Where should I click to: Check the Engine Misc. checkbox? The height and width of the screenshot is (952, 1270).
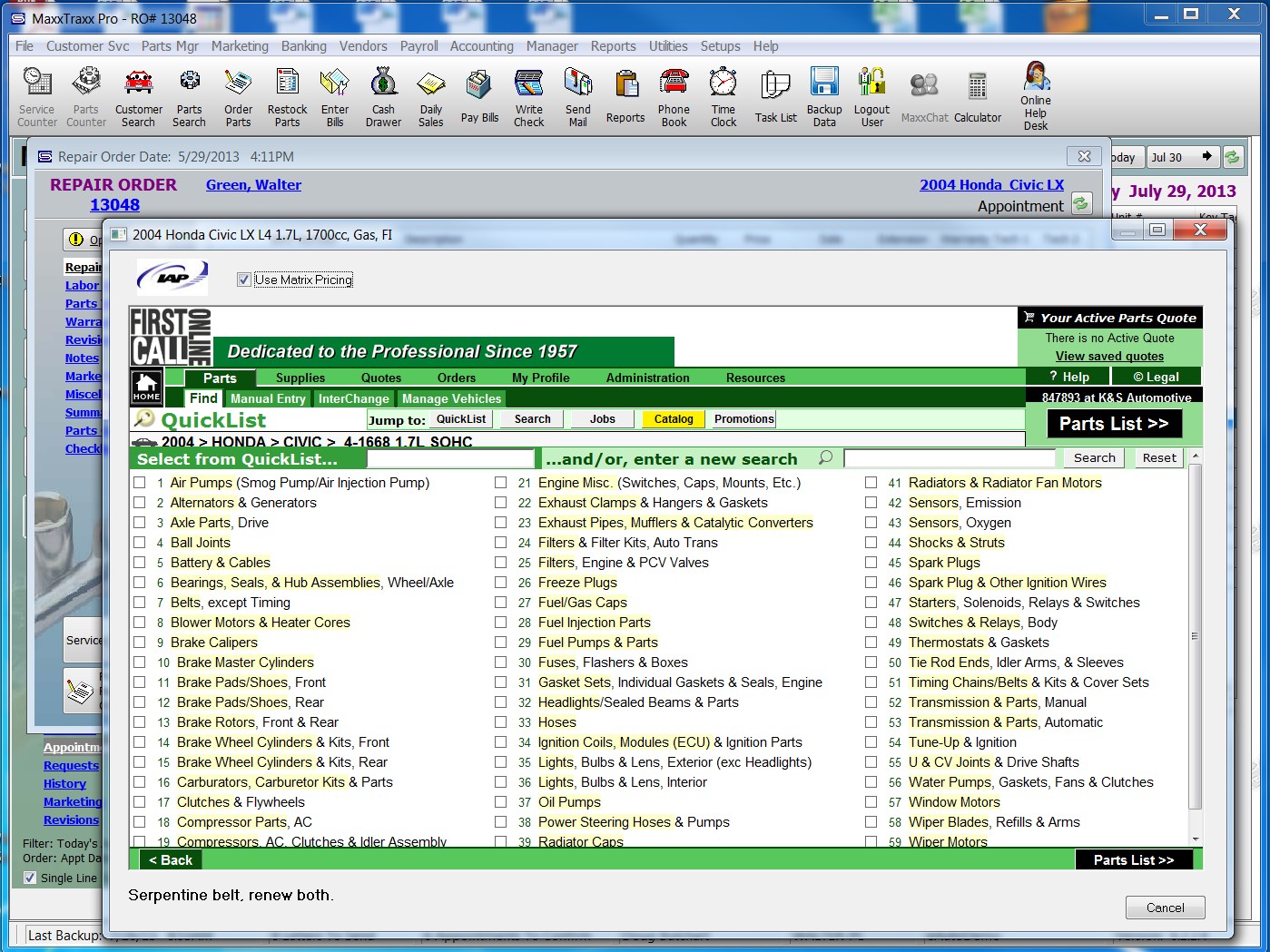click(500, 483)
